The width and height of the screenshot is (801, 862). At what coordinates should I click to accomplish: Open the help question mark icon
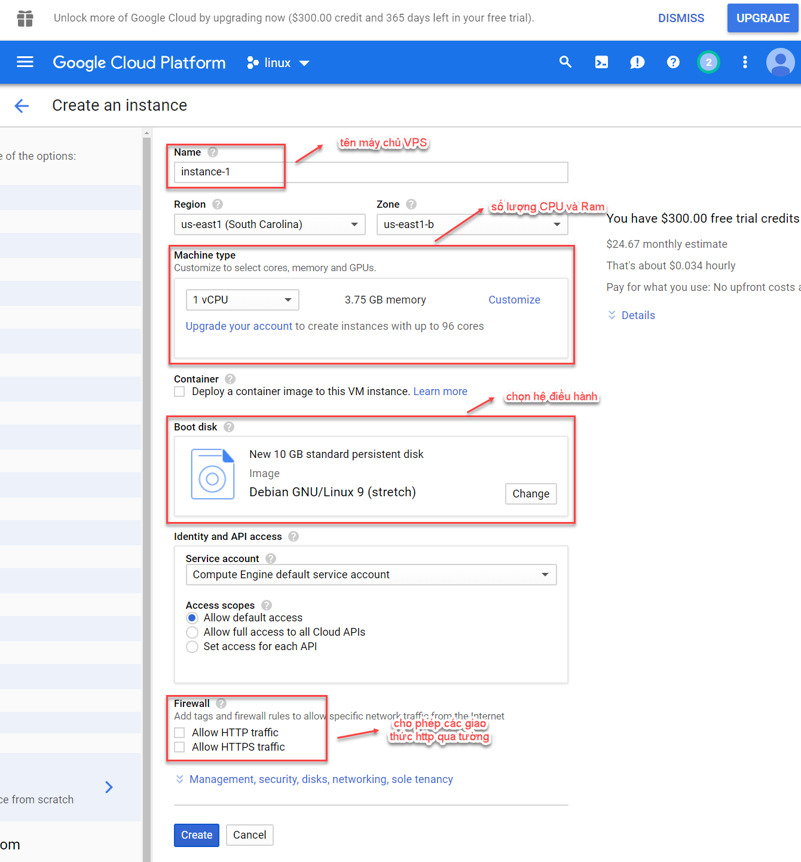(x=673, y=62)
